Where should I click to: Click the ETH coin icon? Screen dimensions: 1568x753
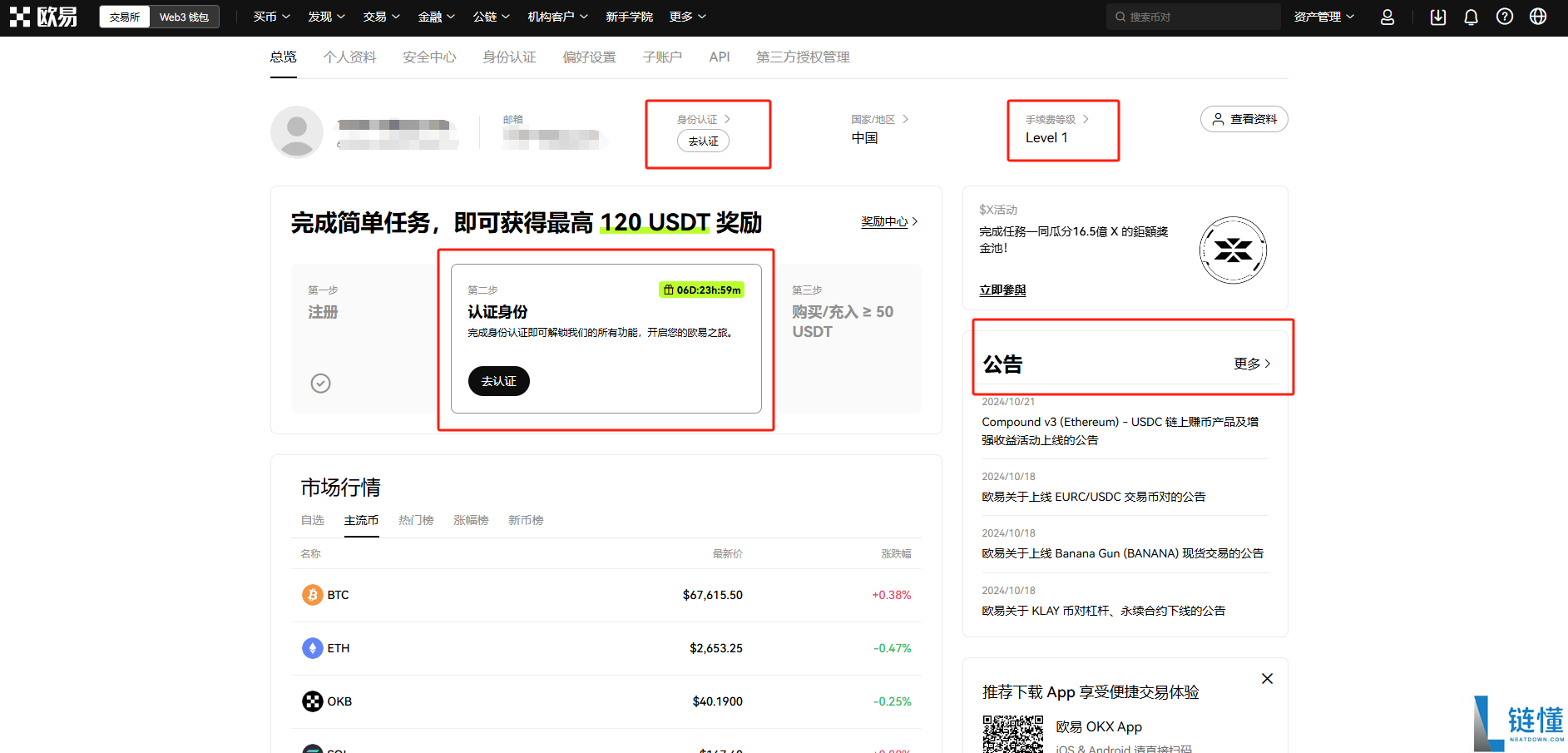pos(312,648)
